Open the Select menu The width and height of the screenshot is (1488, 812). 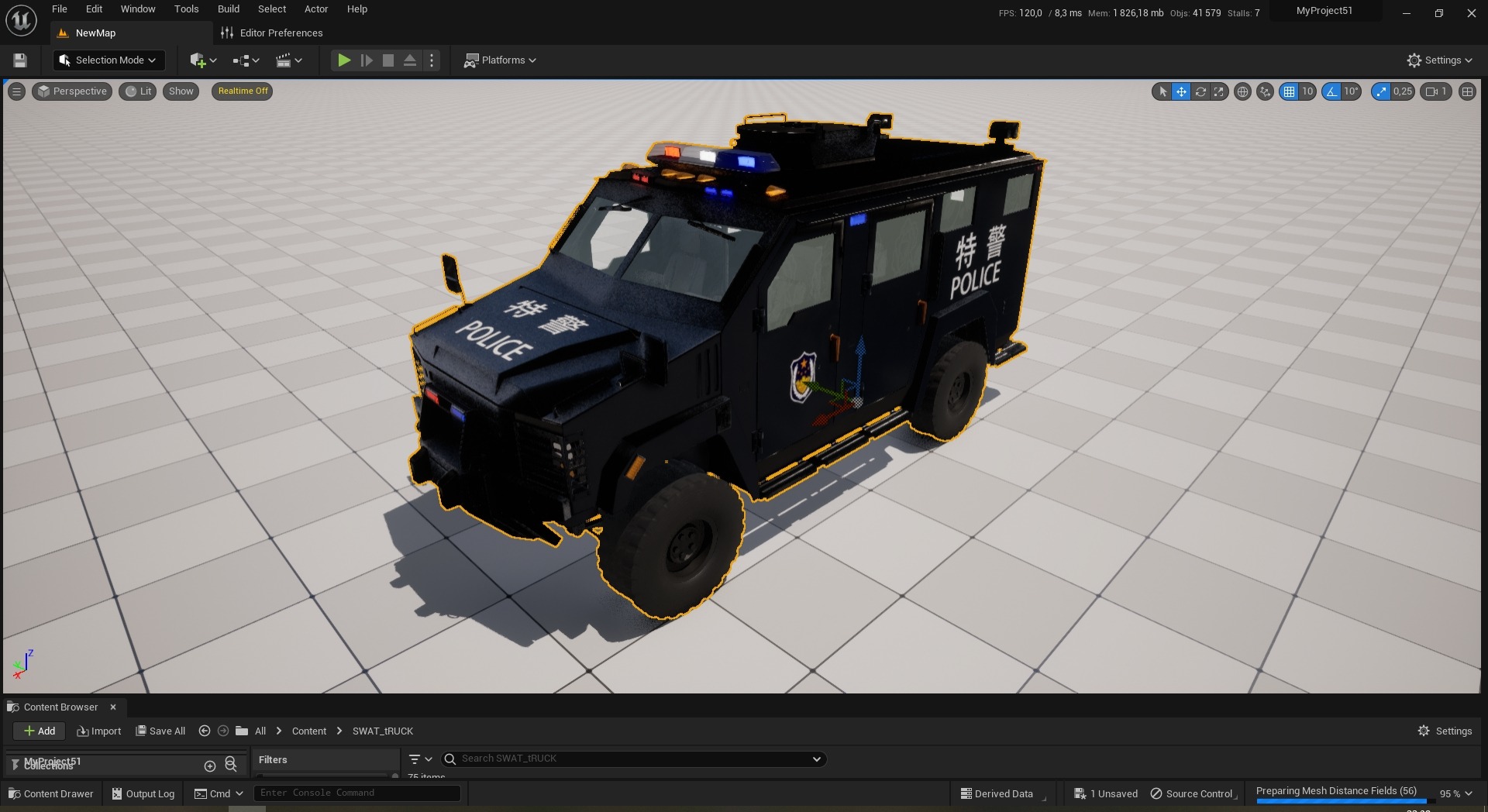pos(272,9)
